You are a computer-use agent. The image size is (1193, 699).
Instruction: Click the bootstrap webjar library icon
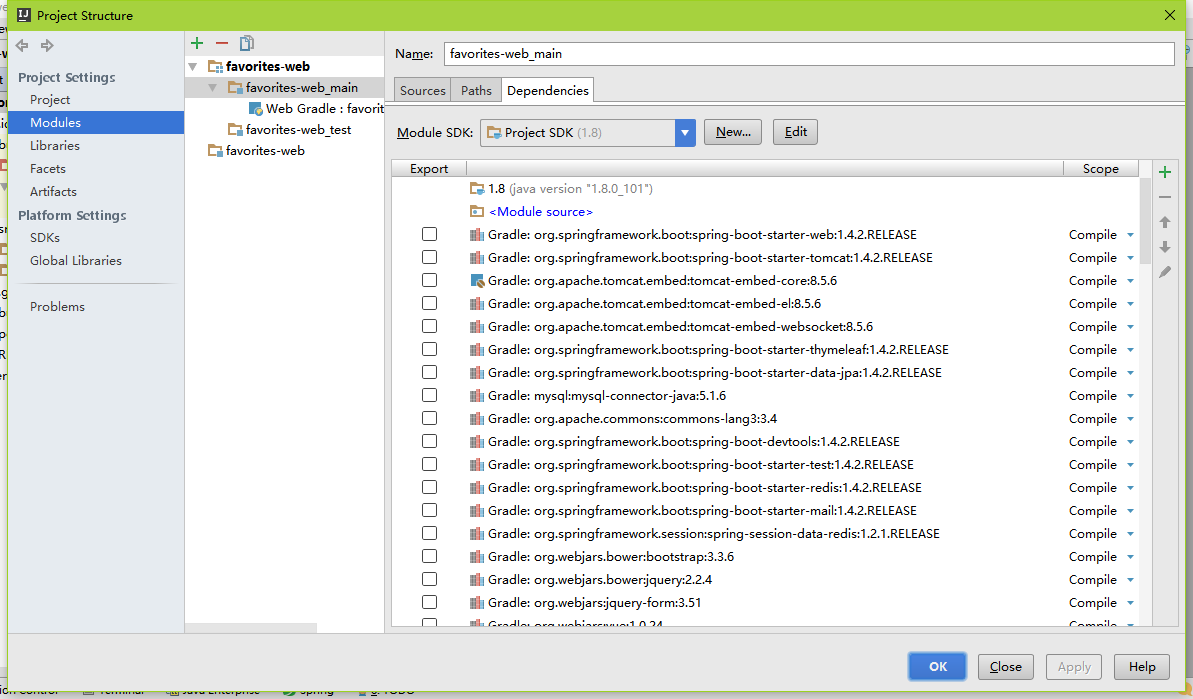pos(477,556)
